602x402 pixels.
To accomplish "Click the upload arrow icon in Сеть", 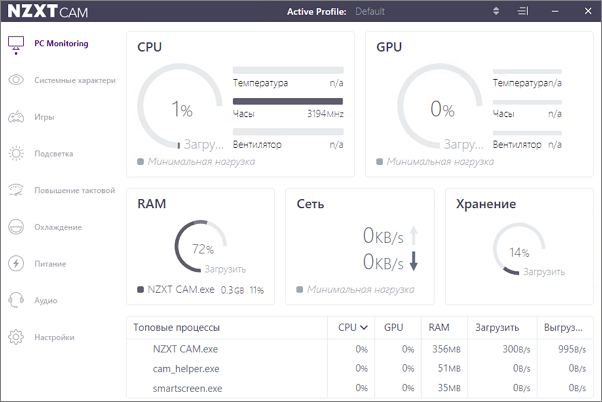I will pos(413,235).
